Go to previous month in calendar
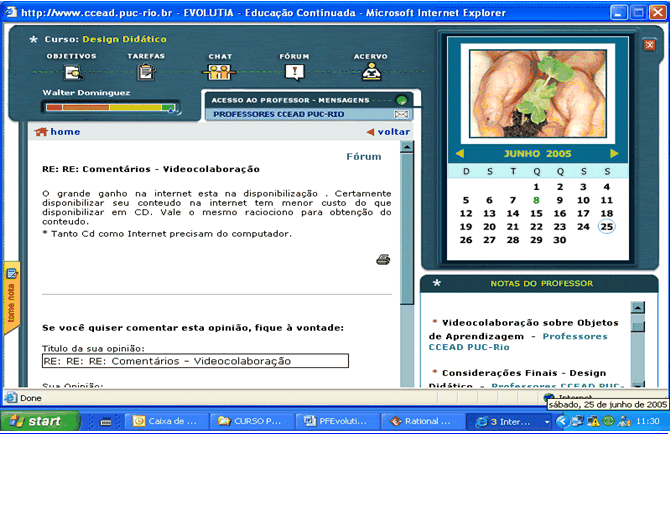The image size is (671, 508). point(459,154)
